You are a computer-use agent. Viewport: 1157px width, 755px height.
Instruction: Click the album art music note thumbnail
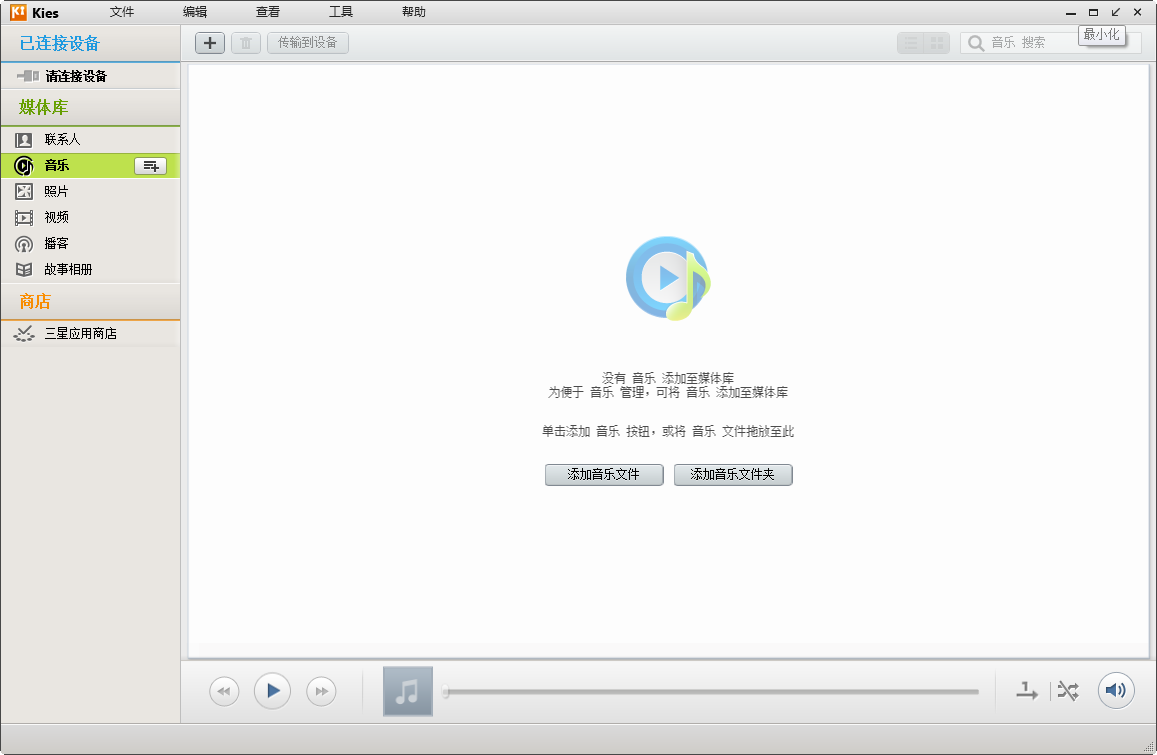pos(407,692)
